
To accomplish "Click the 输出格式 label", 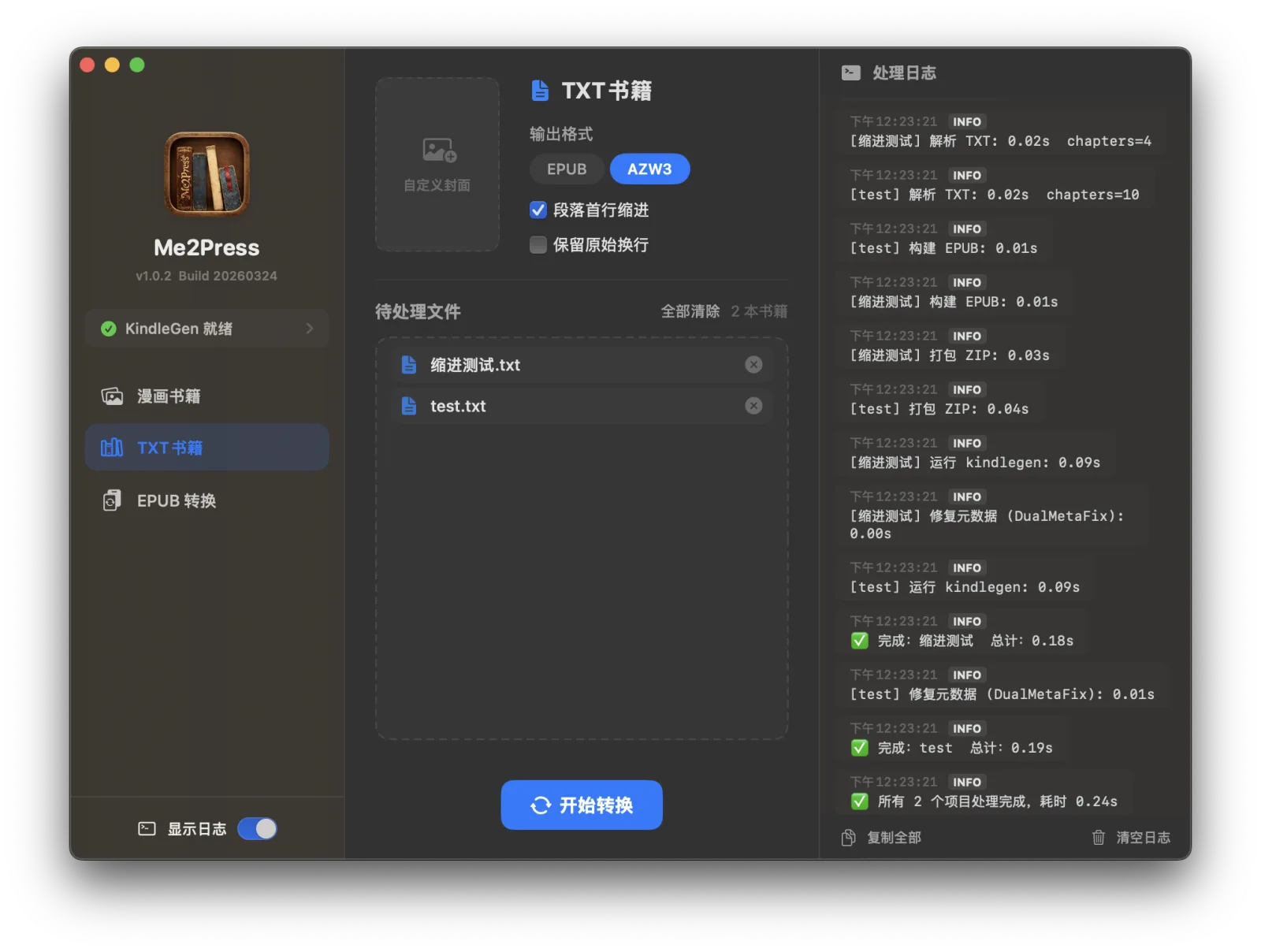I will [561, 134].
